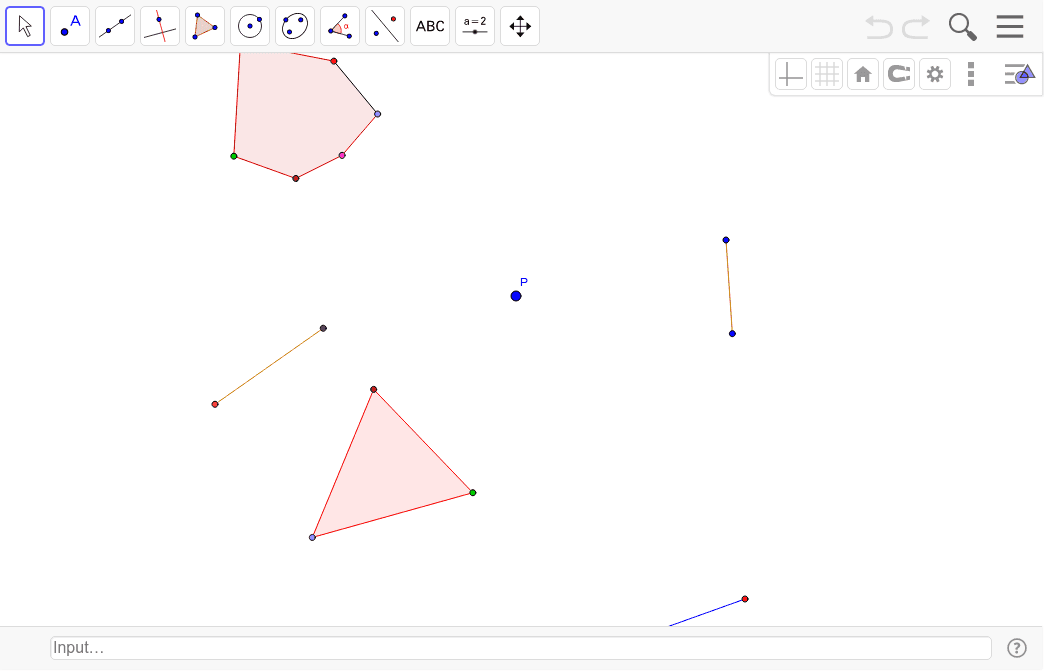Select the Ellipse conic tool

point(295,27)
